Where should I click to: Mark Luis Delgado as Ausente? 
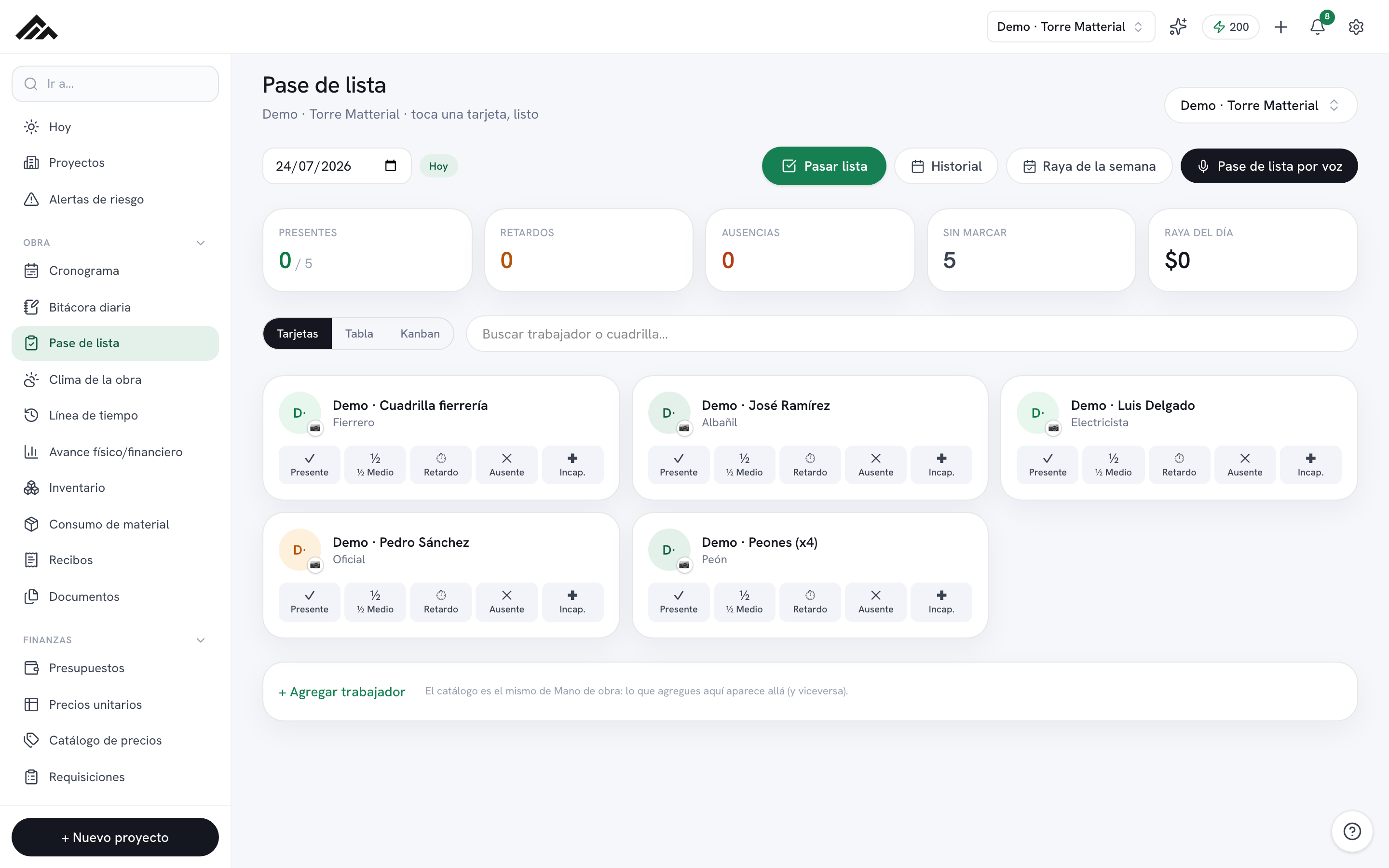click(1244, 465)
